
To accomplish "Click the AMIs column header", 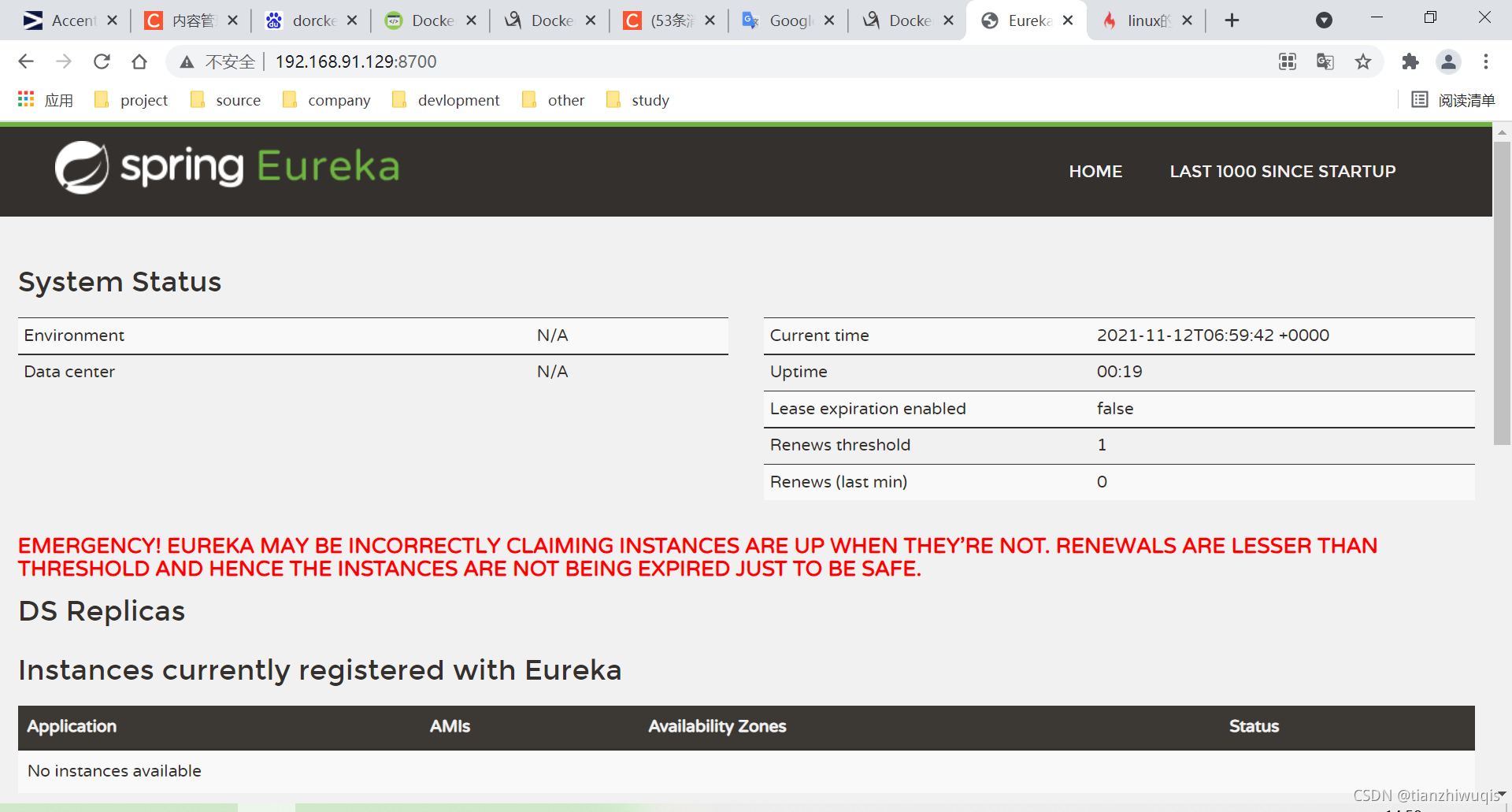I will tap(450, 726).
